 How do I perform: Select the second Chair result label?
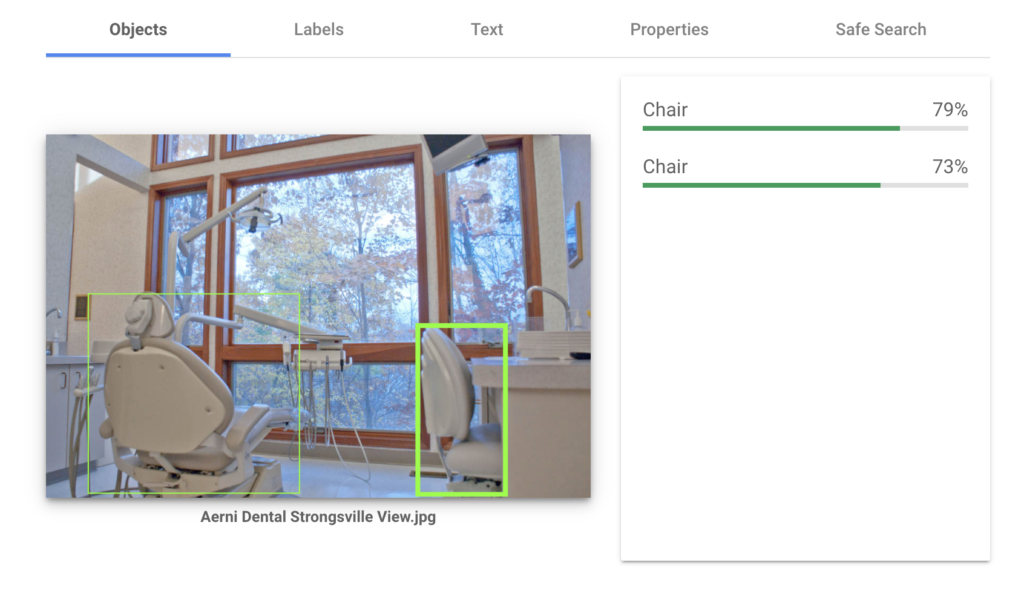pos(665,167)
